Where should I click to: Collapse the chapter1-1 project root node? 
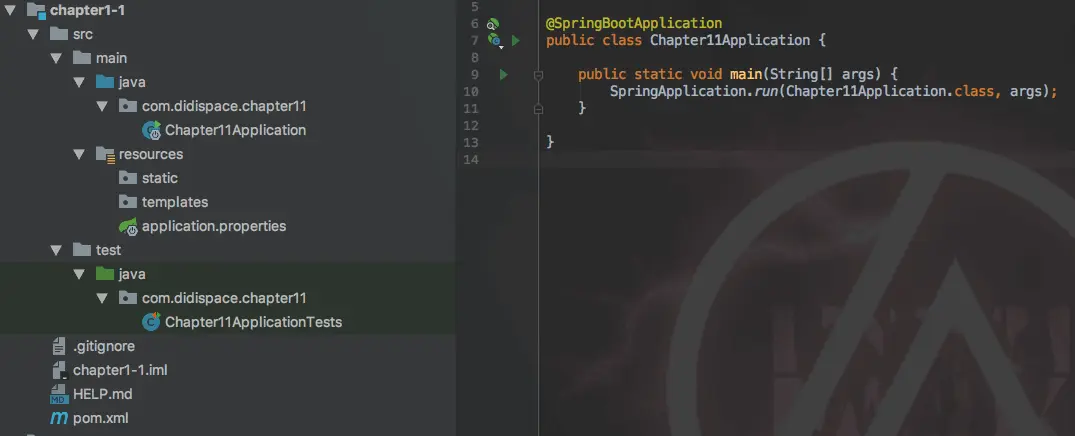pyautogui.click(x=10, y=10)
